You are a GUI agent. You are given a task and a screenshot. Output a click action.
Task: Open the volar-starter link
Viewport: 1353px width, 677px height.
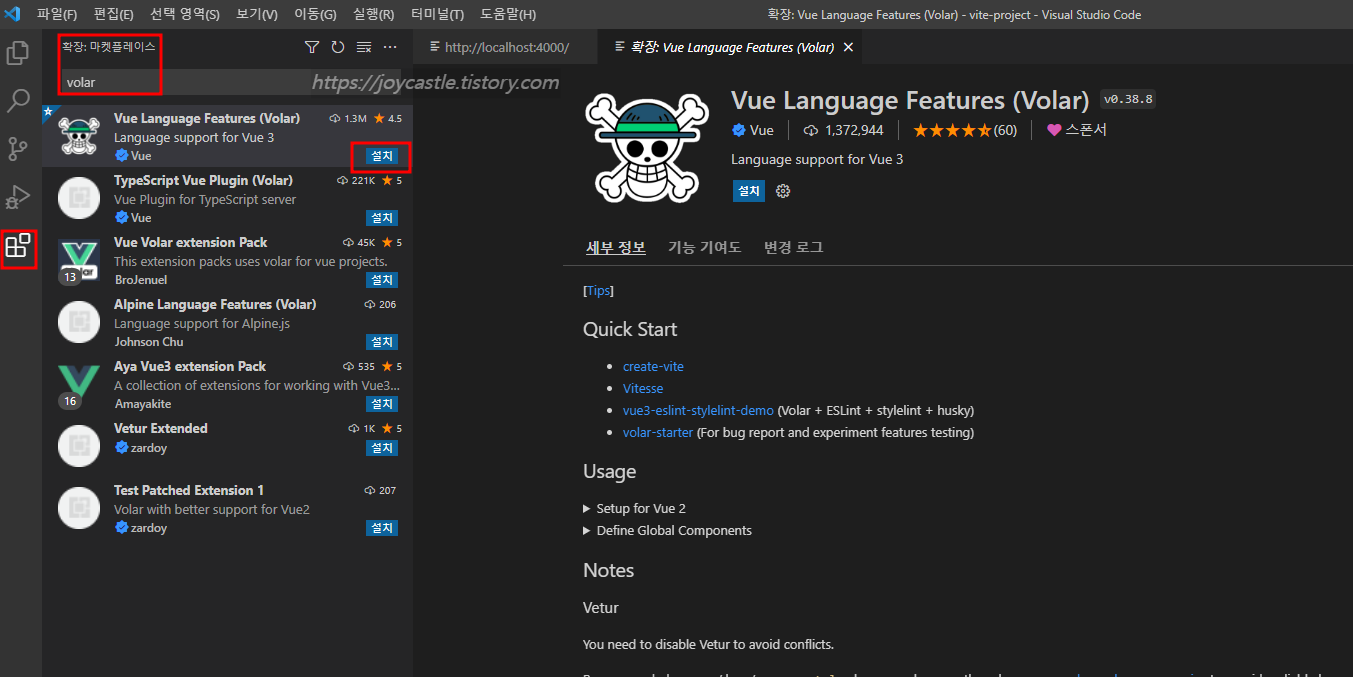click(x=658, y=432)
